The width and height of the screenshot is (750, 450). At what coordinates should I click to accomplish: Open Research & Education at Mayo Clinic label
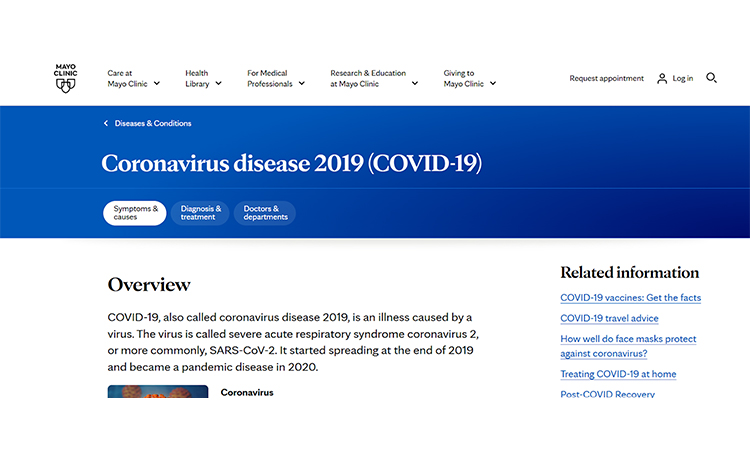pos(368,78)
